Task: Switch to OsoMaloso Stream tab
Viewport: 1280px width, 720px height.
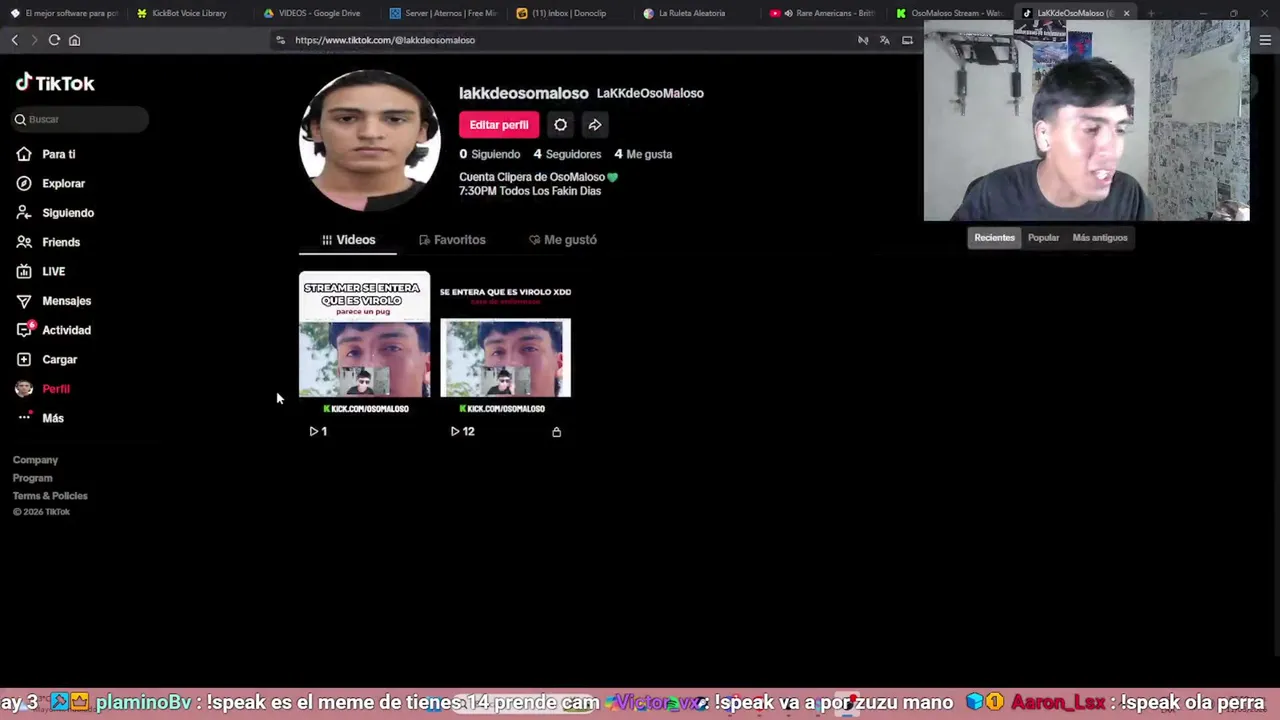Action: click(x=952, y=13)
